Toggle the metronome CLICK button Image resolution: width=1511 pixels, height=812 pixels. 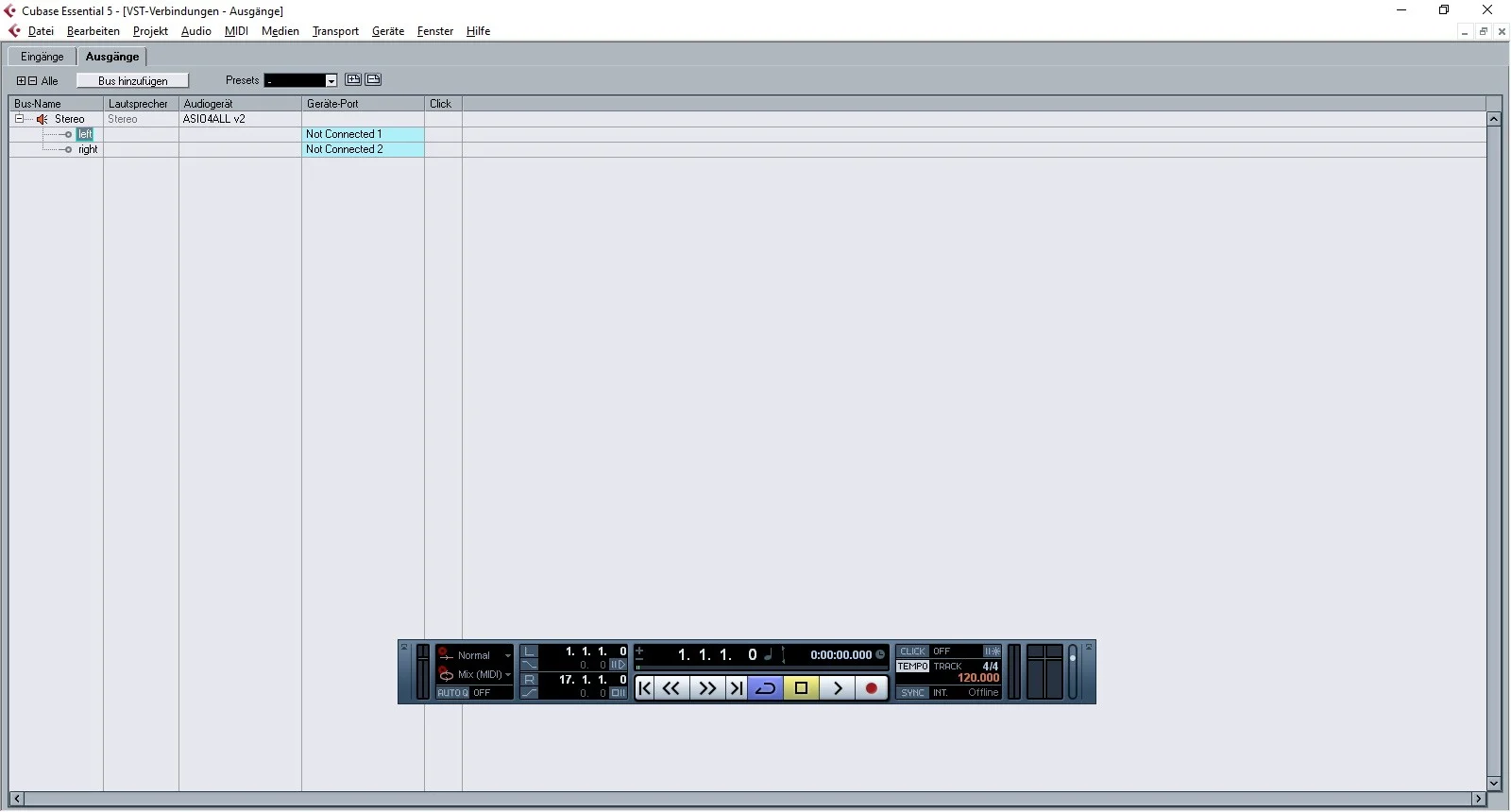point(913,651)
